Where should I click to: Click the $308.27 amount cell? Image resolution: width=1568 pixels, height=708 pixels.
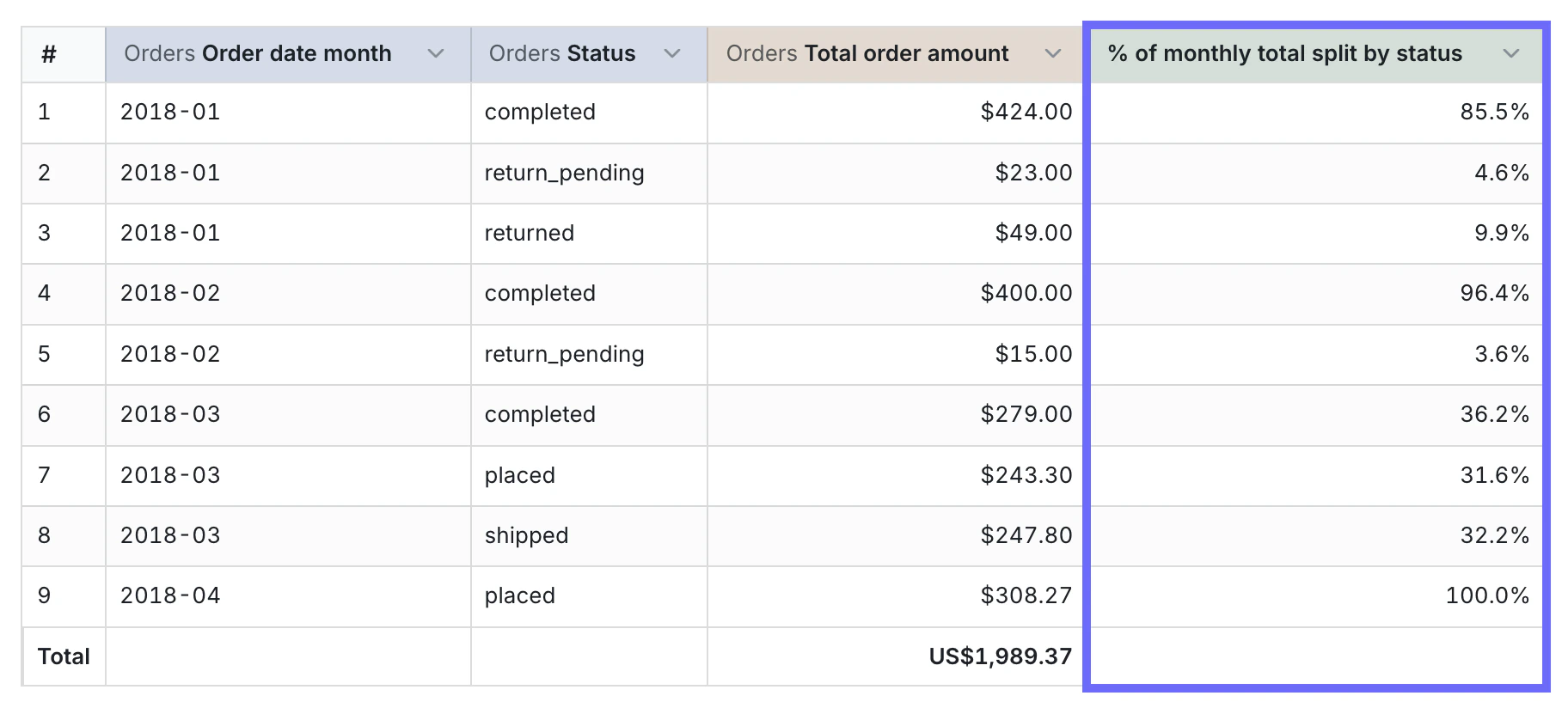tap(1026, 595)
